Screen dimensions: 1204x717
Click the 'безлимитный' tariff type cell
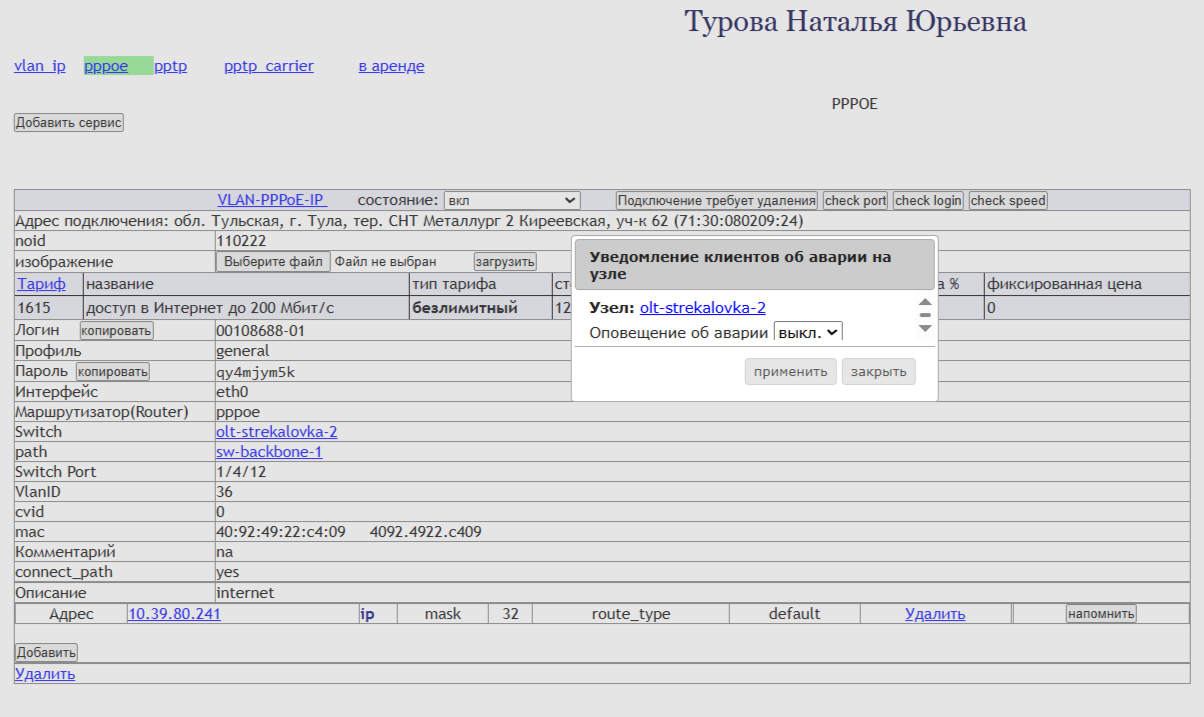point(465,308)
